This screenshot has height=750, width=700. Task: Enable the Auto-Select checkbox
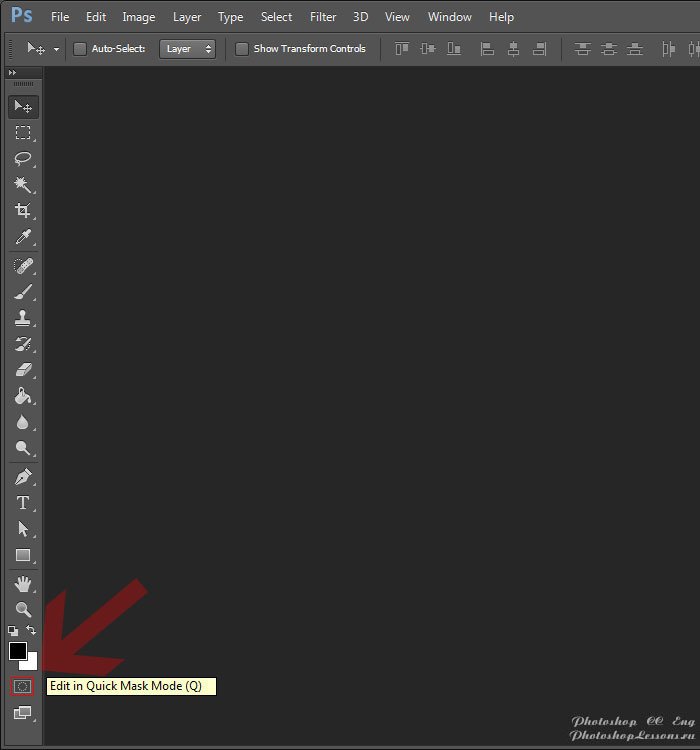pyautogui.click(x=80, y=49)
